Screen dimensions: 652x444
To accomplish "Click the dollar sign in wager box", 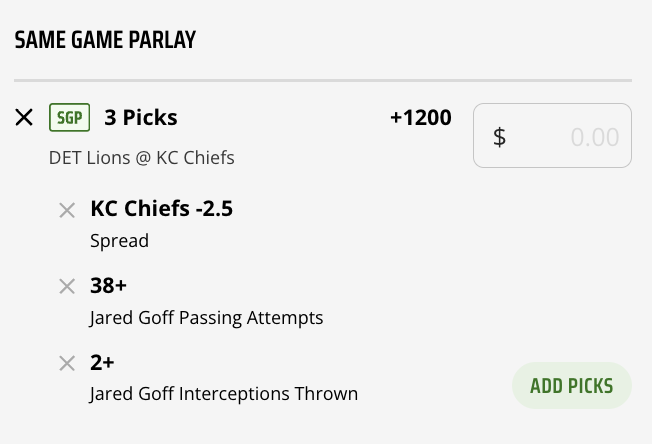I will [x=499, y=137].
